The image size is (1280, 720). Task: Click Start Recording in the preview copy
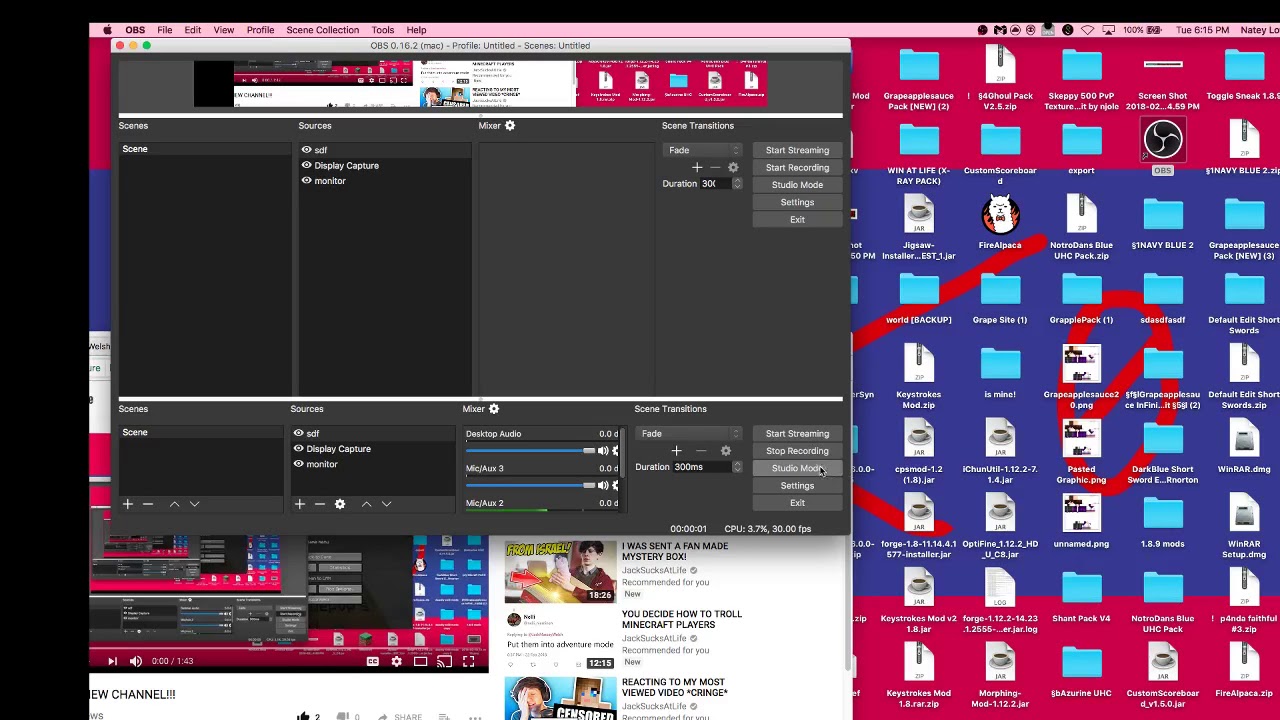click(x=797, y=168)
